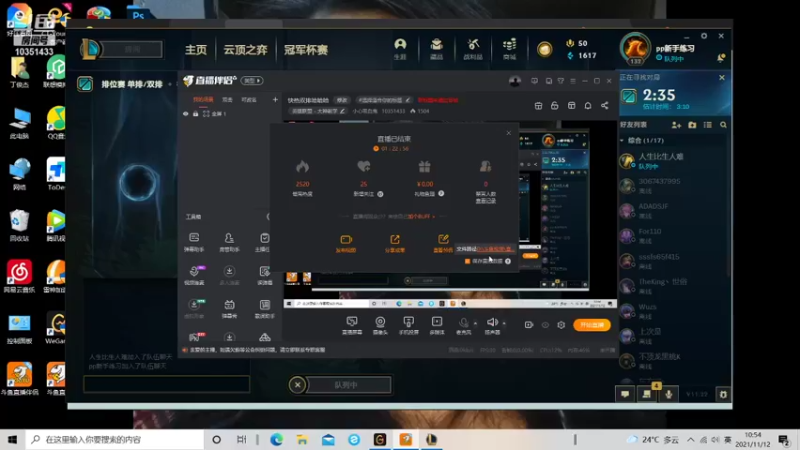800x450 pixels.
Task: Expand the speaker options arrow
Action: click(504, 323)
